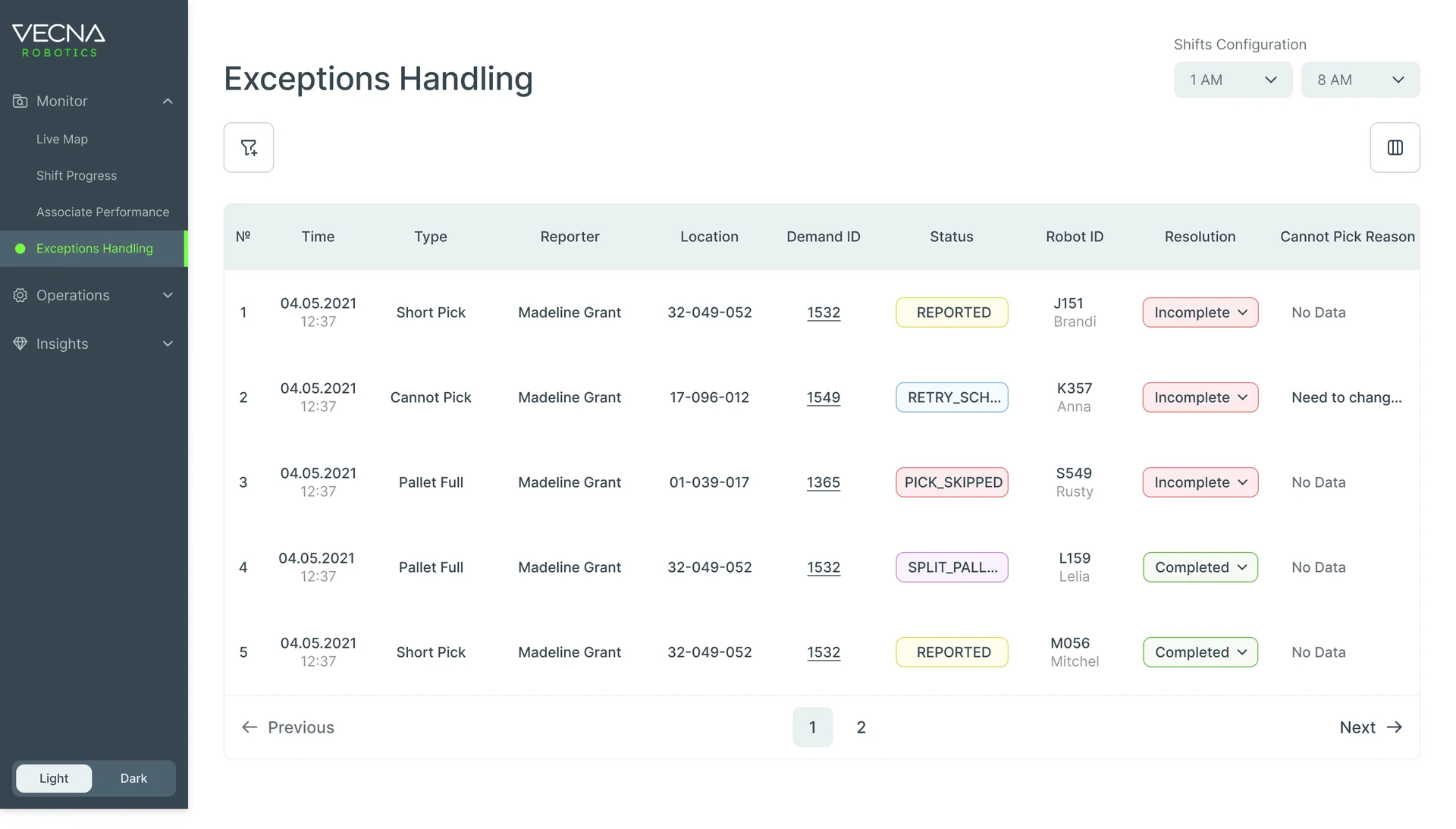Open Completed Resolution dropdown in row 4
Viewport: 1456px width, 829px height.
point(1200,567)
